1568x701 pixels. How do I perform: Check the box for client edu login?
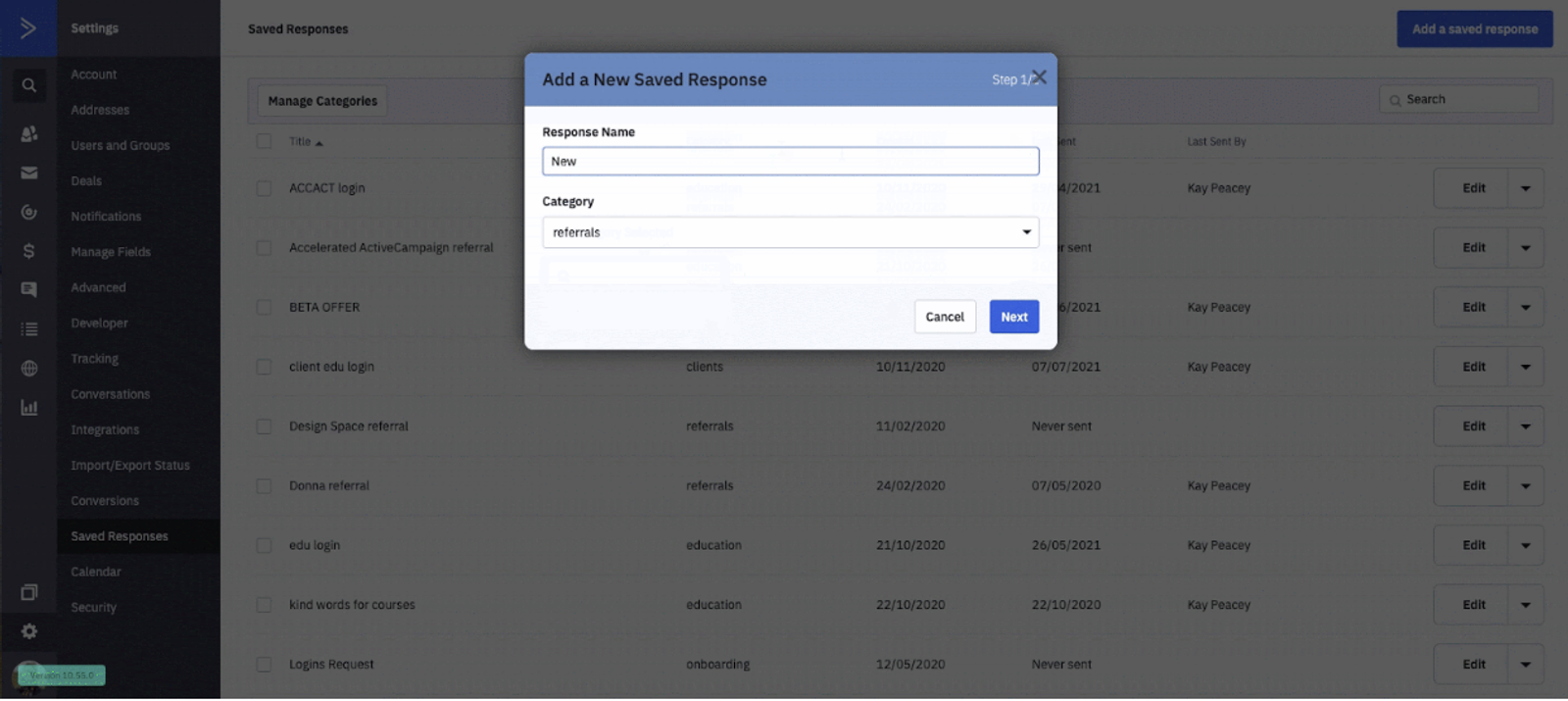click(x=264, y=367)
